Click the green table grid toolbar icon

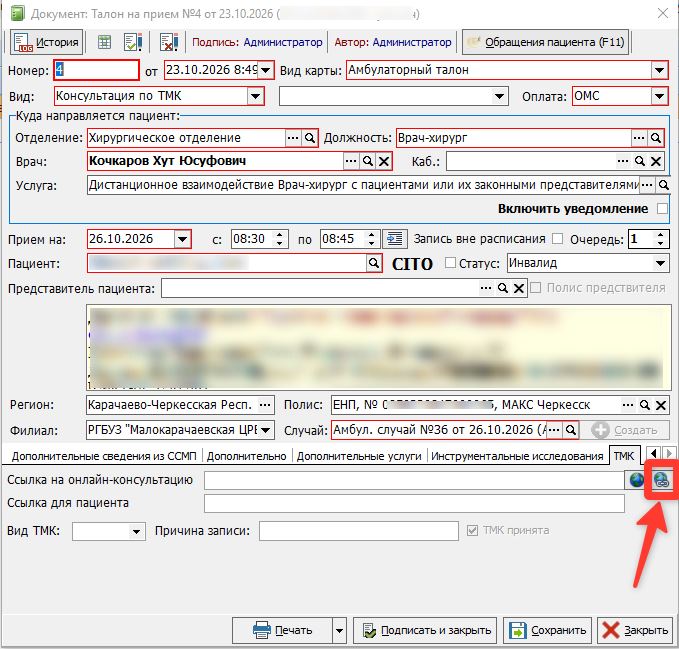click(x=104, y=42)
